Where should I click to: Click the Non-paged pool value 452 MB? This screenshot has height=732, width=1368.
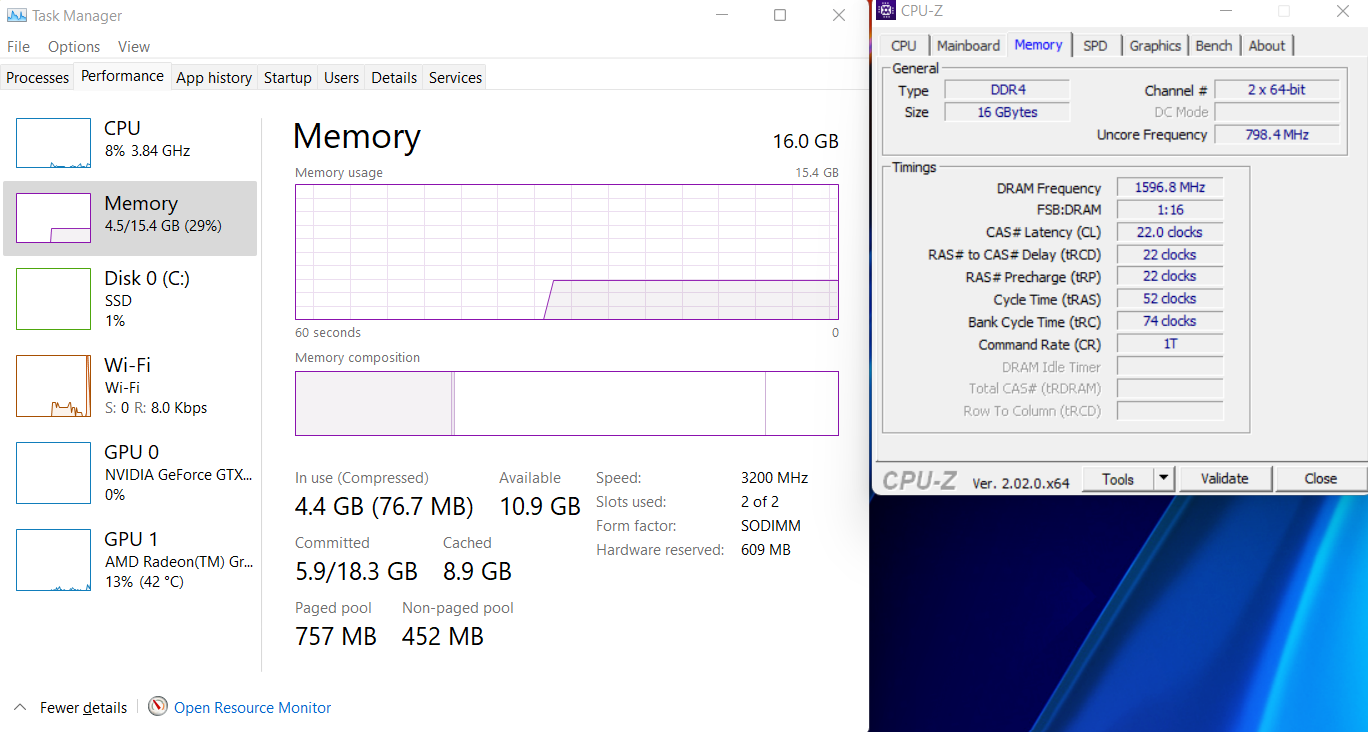[x=443, y=636]
